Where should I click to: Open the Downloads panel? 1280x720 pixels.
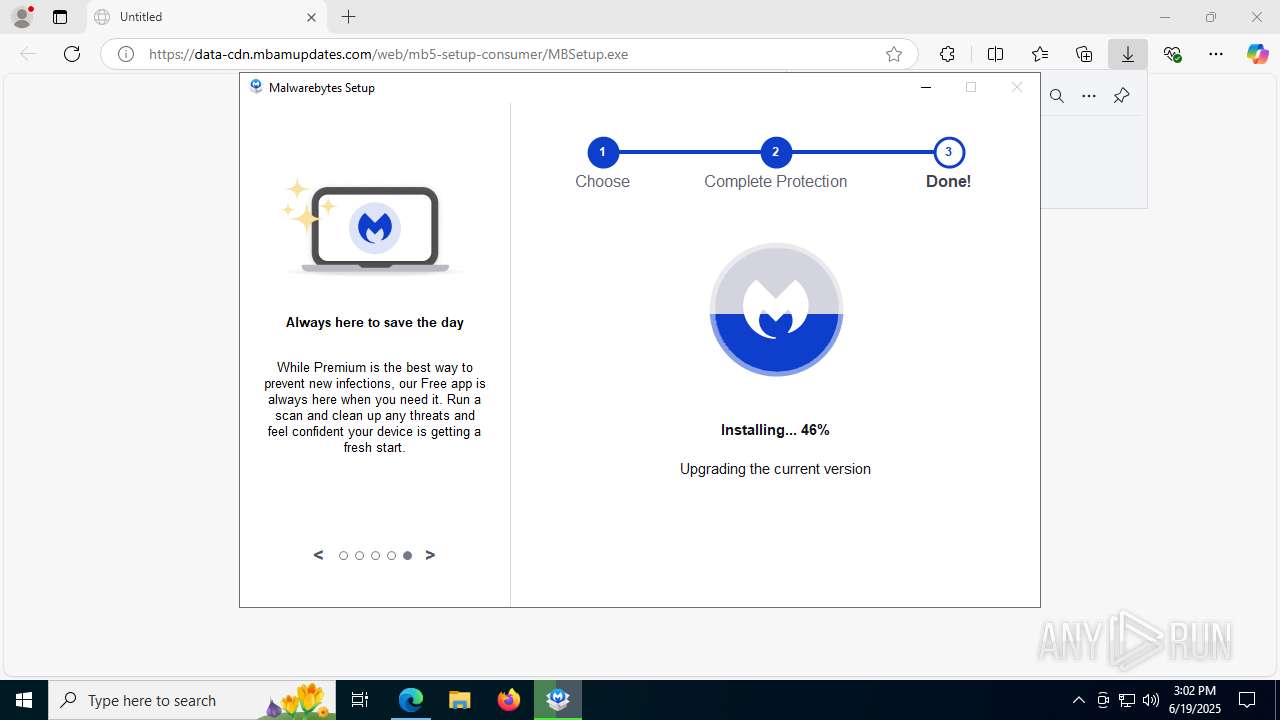[x=1128, y=54]
